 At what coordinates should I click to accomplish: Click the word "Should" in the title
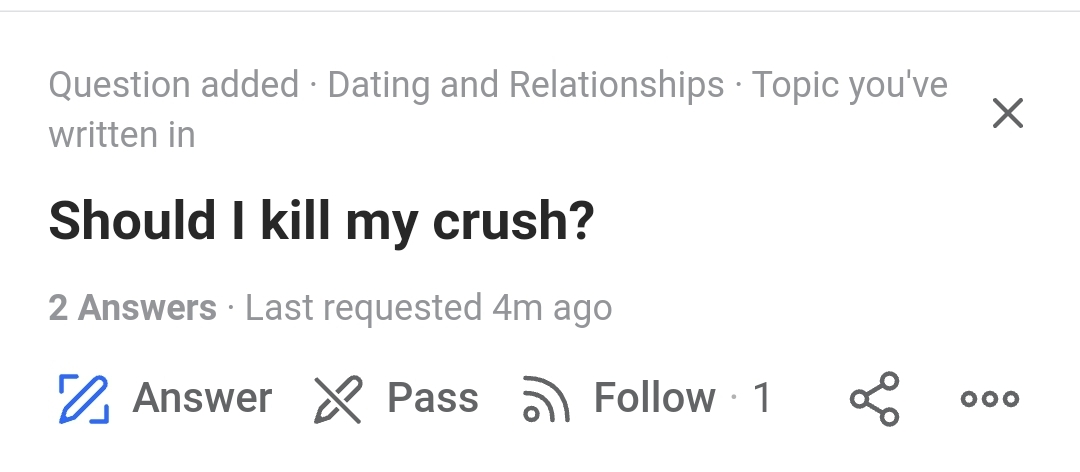[x=132, y=221]
